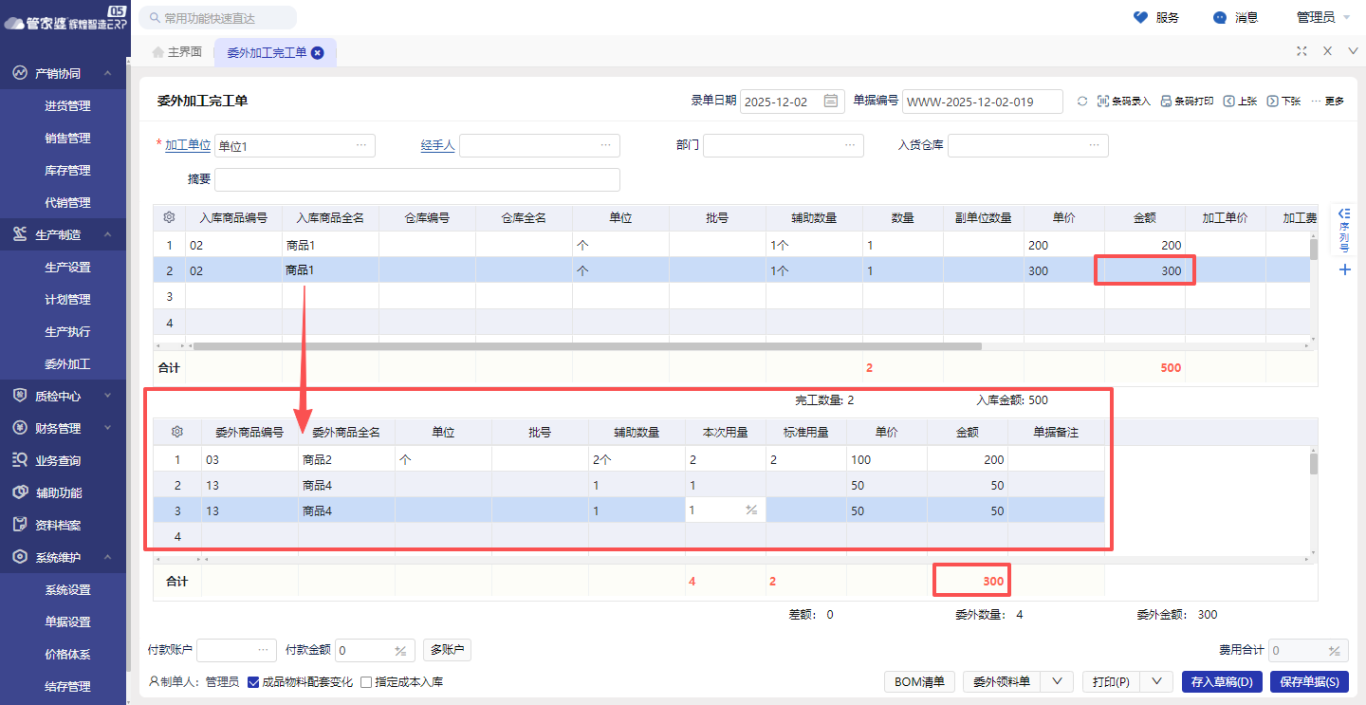Click the 保存单据(S) button

click(x=1309, y=681)
